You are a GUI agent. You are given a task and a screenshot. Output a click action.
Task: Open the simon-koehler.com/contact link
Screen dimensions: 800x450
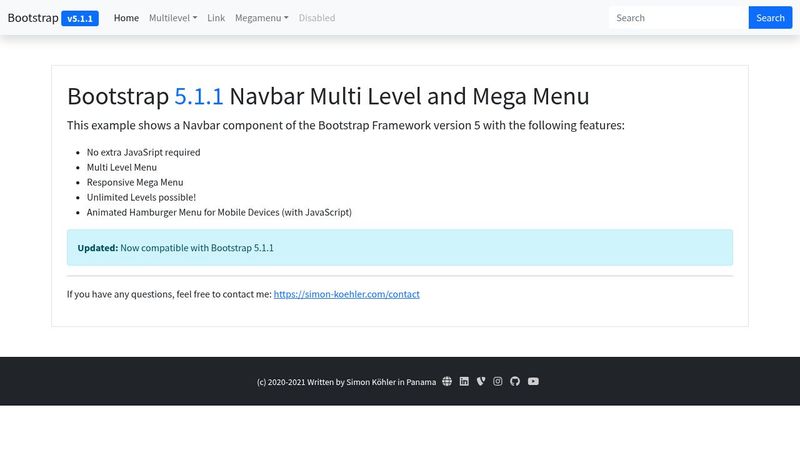click(x=346, y=294)
